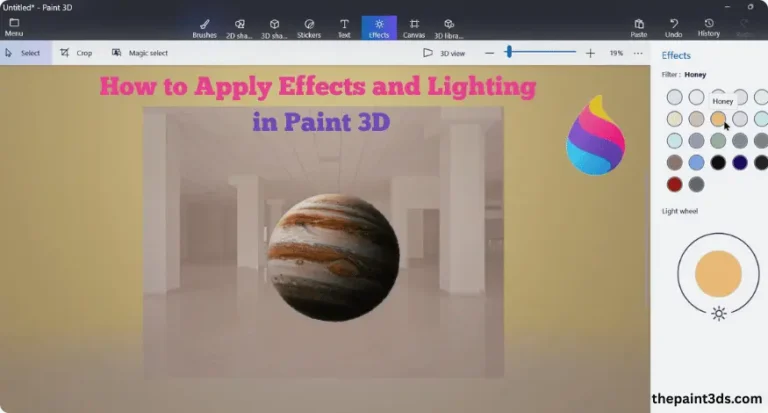768x413 pixels.
Task: Select the Text tool
Action: (344, 28)
